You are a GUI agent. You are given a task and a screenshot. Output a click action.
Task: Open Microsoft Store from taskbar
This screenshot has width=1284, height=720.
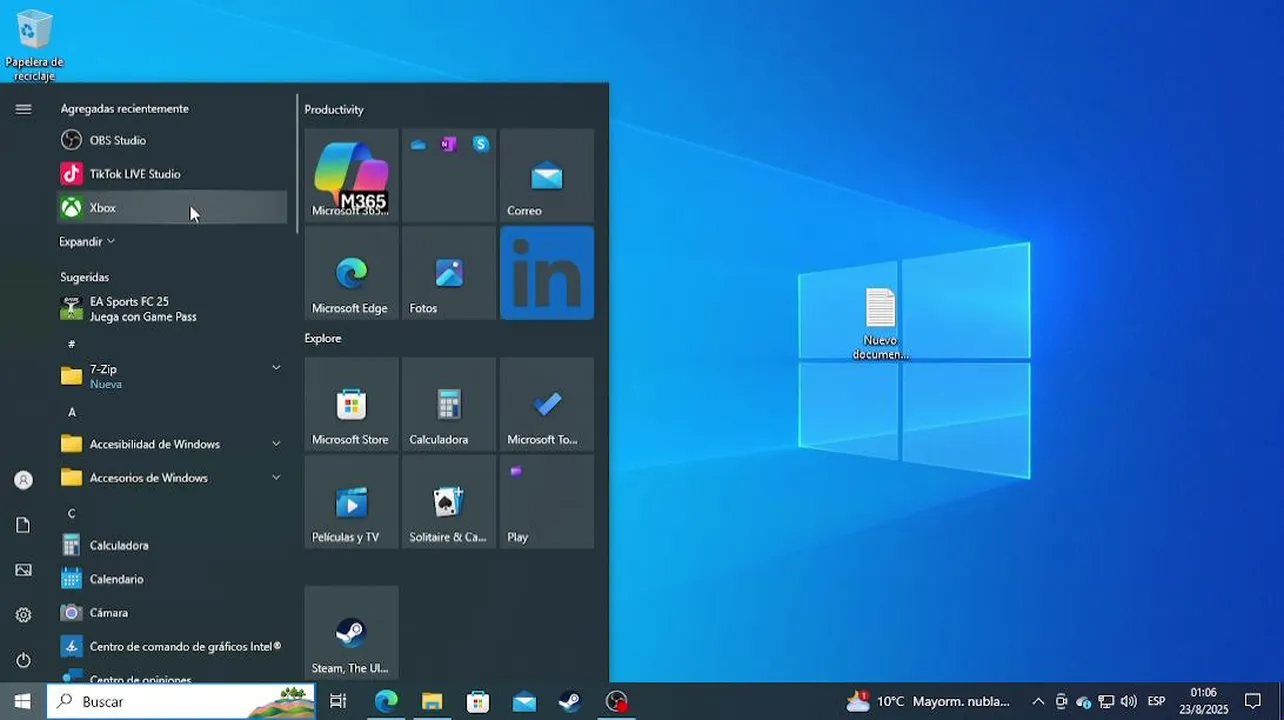(478, 702)
